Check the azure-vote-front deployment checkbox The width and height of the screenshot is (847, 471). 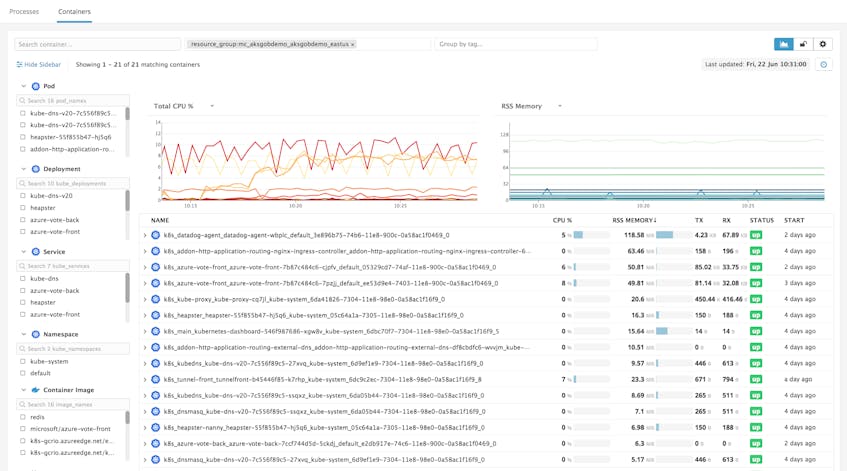point(23,232)
